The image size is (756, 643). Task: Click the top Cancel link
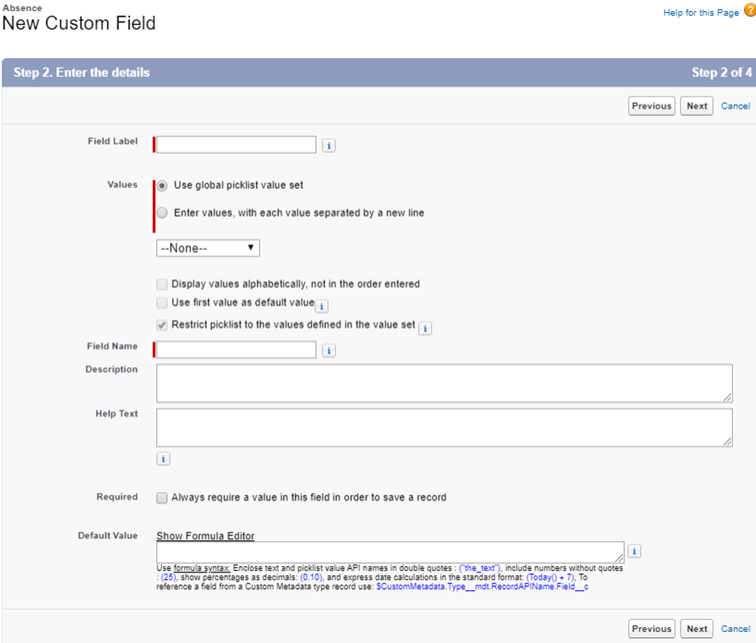tap(735, 106)
